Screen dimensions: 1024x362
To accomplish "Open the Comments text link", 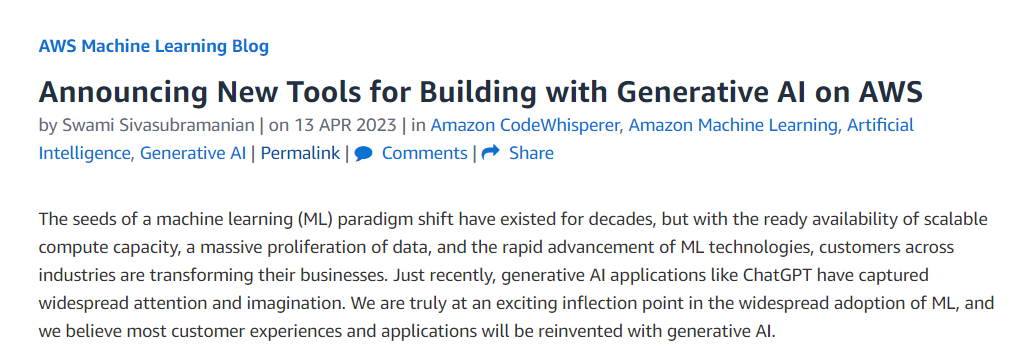I will click(424, 153).
